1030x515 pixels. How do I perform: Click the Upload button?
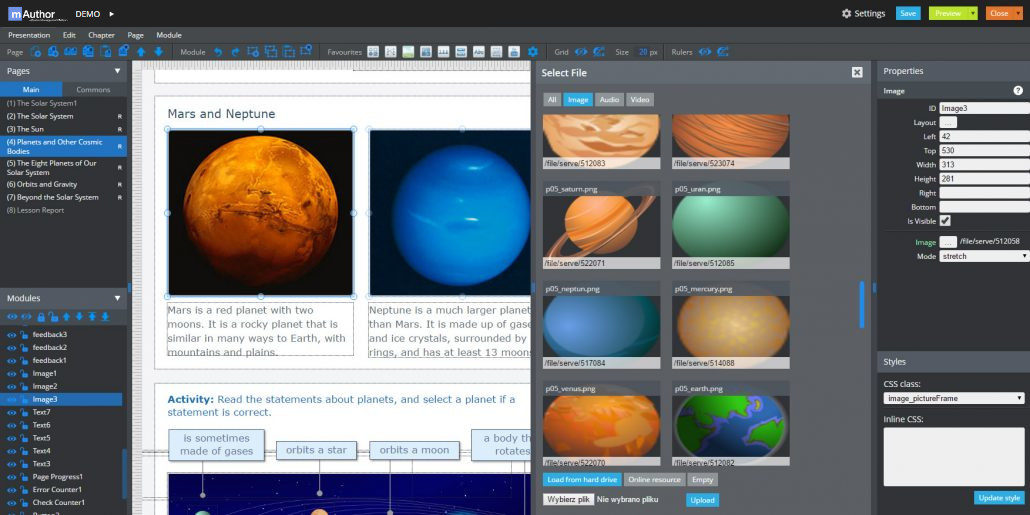(702, 500)
